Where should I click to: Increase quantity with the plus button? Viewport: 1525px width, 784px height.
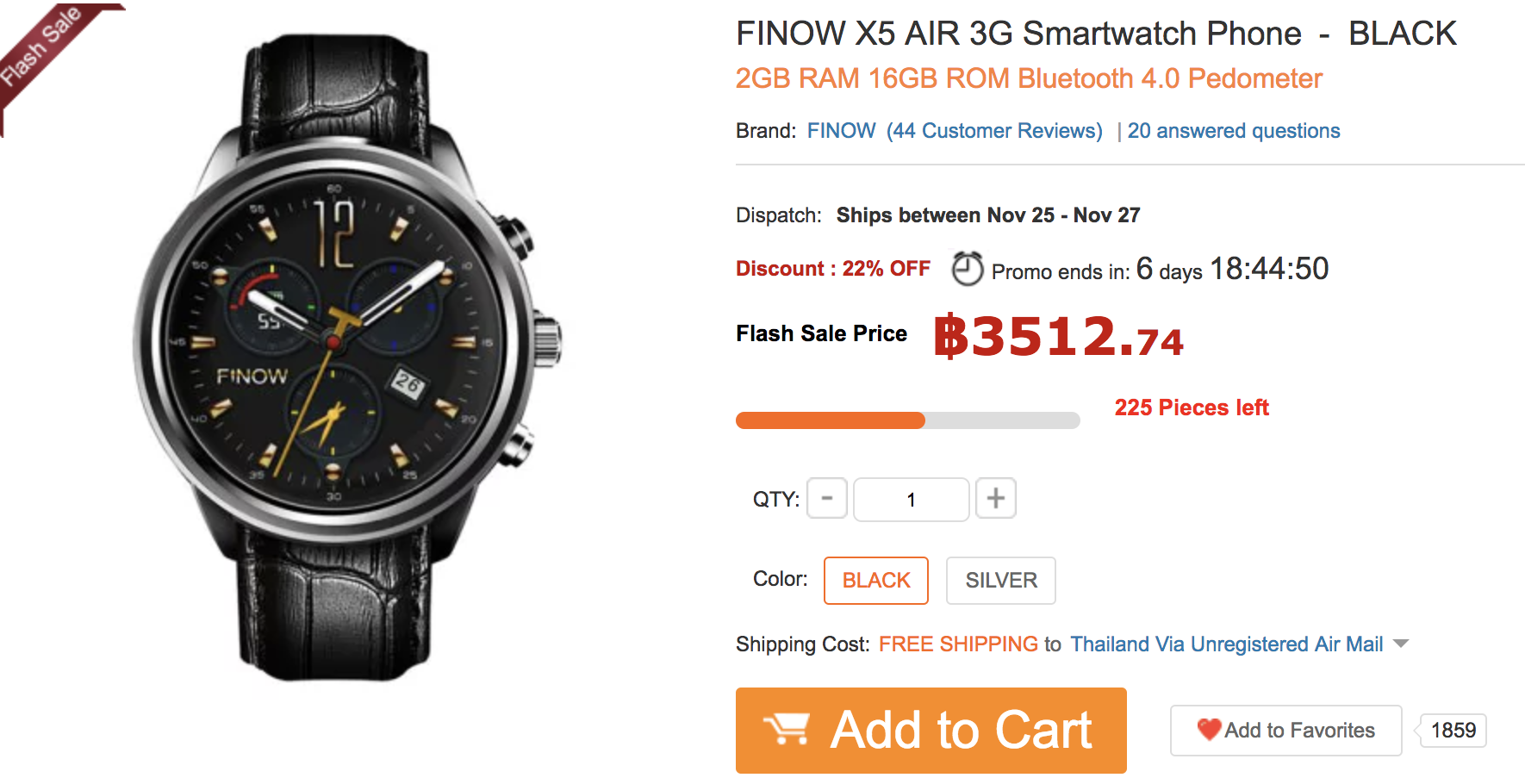click(x=995, y=499)
